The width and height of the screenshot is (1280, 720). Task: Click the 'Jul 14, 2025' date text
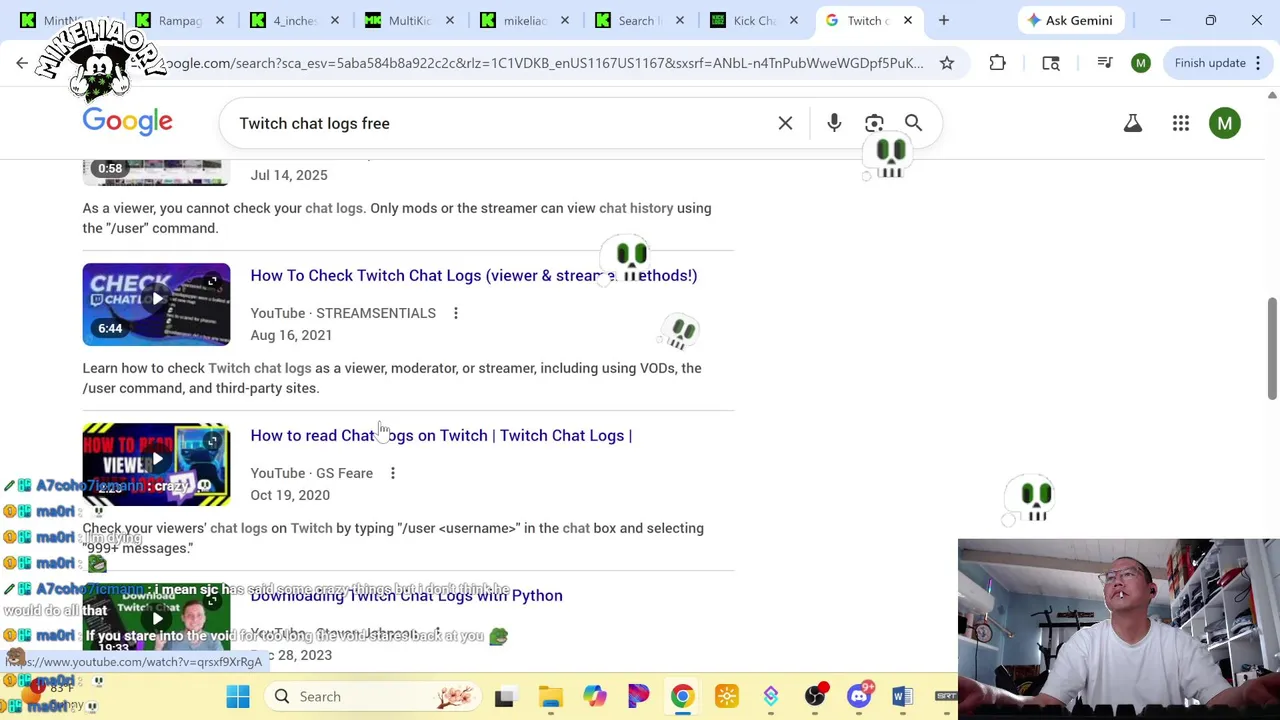coord(289,175)
